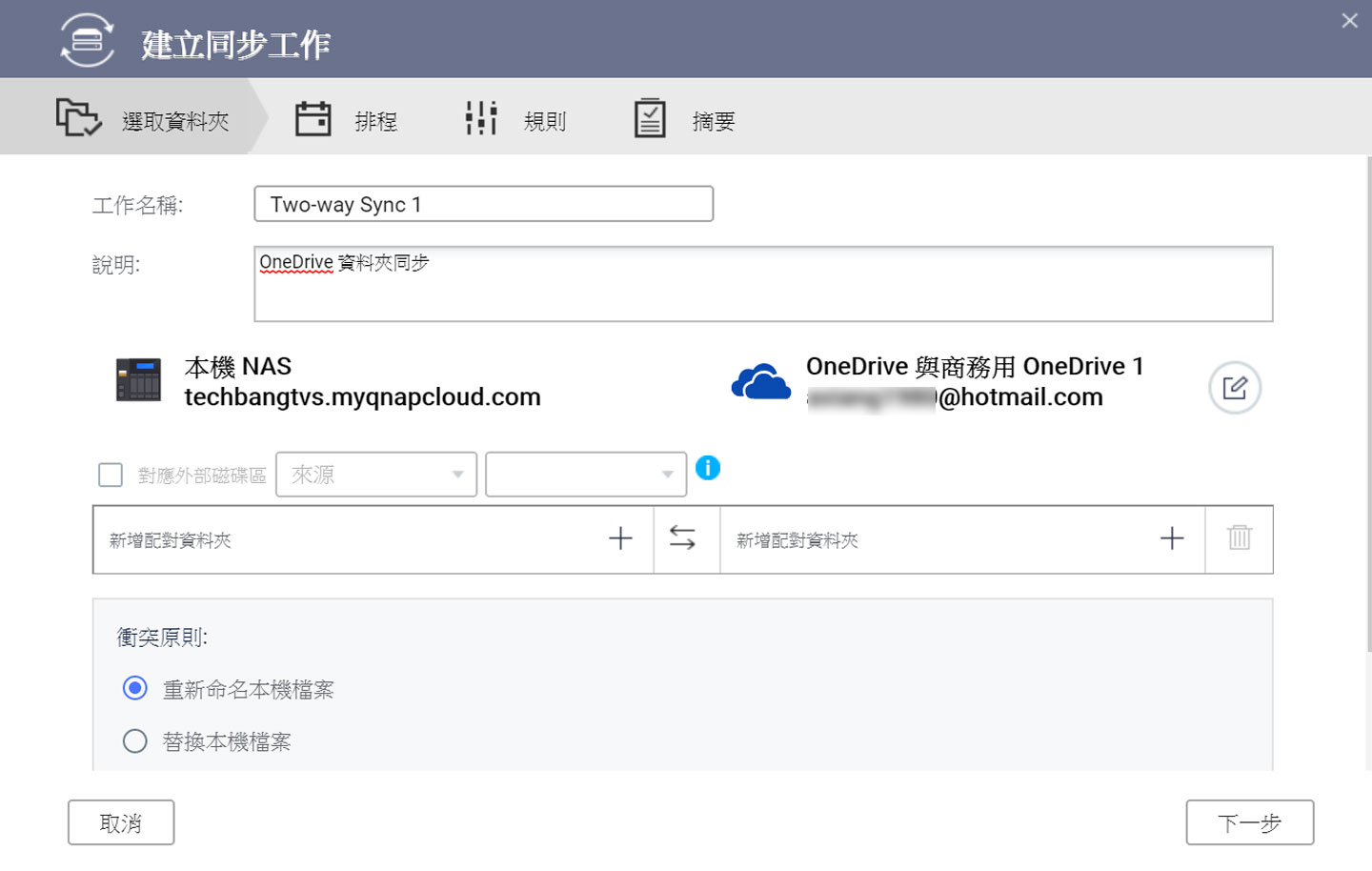Click the OneDrive cloud icon
The width and height of the screenshot is (1372, 871).
(760, 381)
